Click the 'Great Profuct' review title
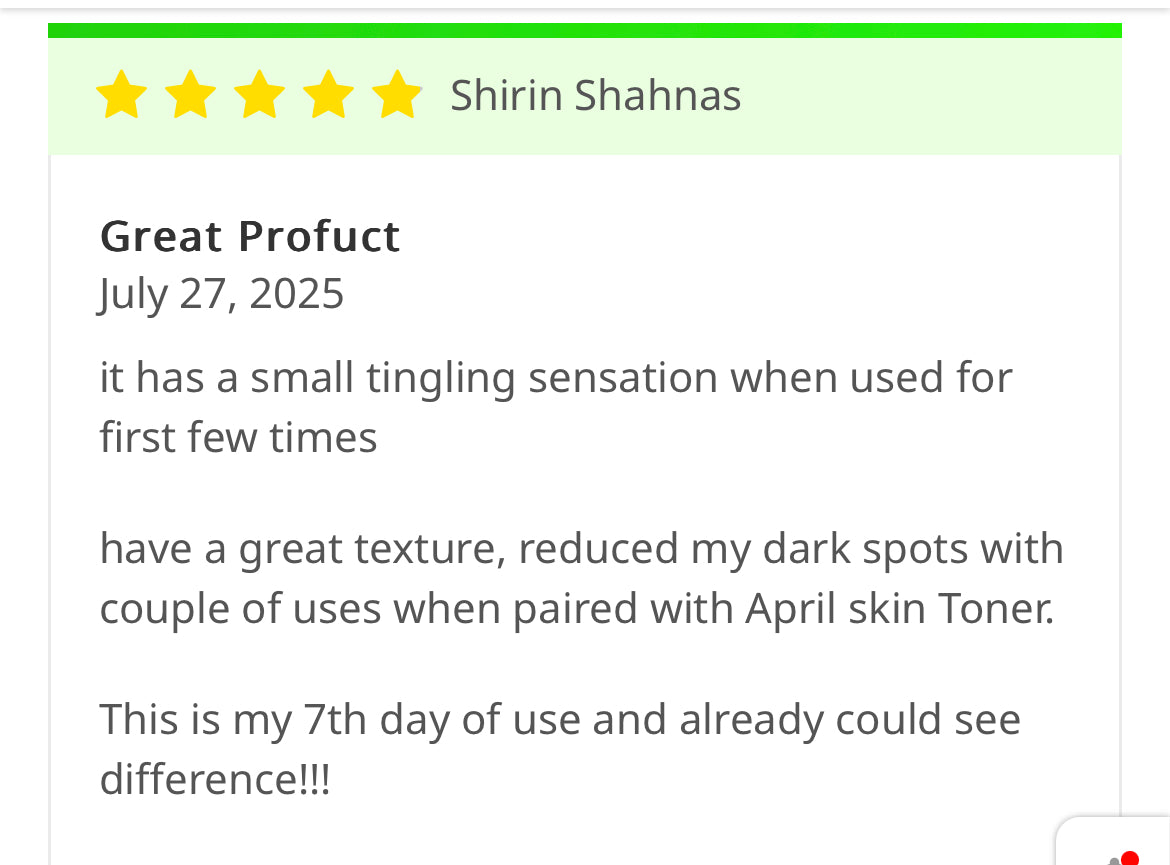The image size is (1170, 865). pos(250,237)
